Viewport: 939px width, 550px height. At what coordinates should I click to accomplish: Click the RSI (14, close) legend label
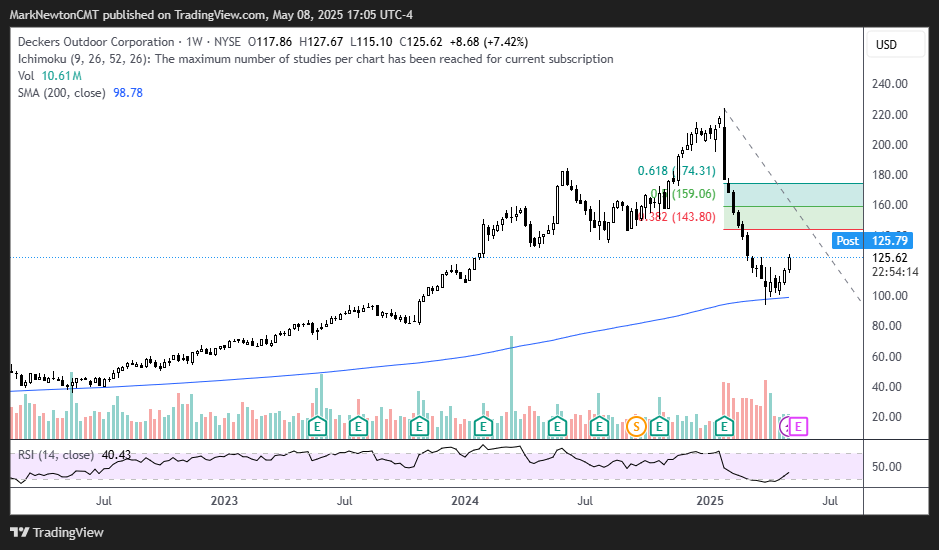coord(56,455)
